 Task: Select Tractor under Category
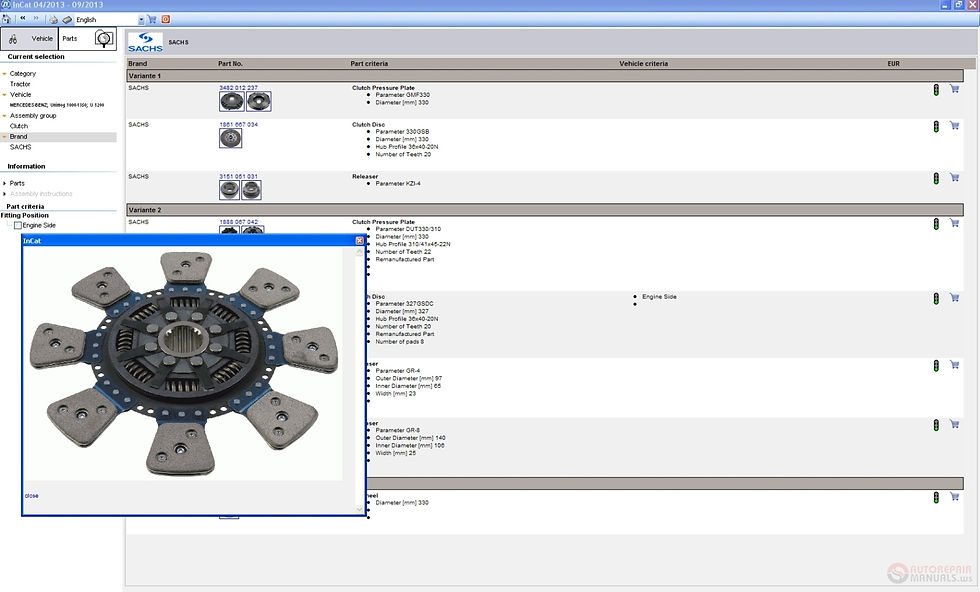tap(20, 84)
